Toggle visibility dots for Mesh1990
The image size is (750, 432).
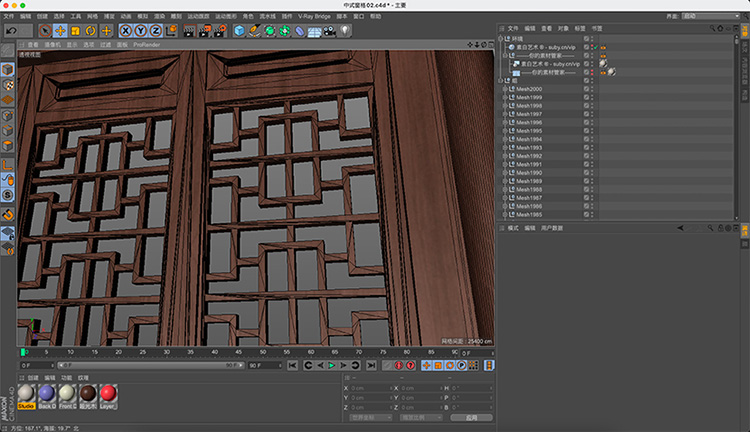tap(593, 173)
